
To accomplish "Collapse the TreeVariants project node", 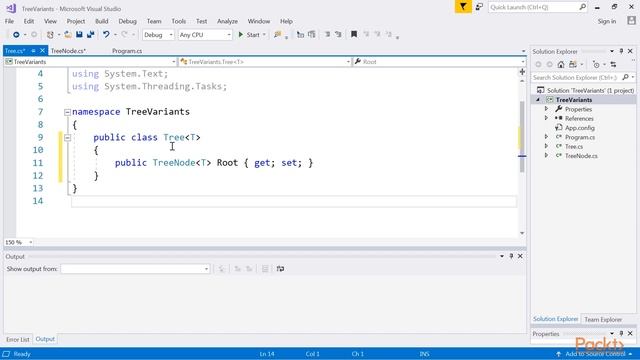I will (x=538, y=100).
